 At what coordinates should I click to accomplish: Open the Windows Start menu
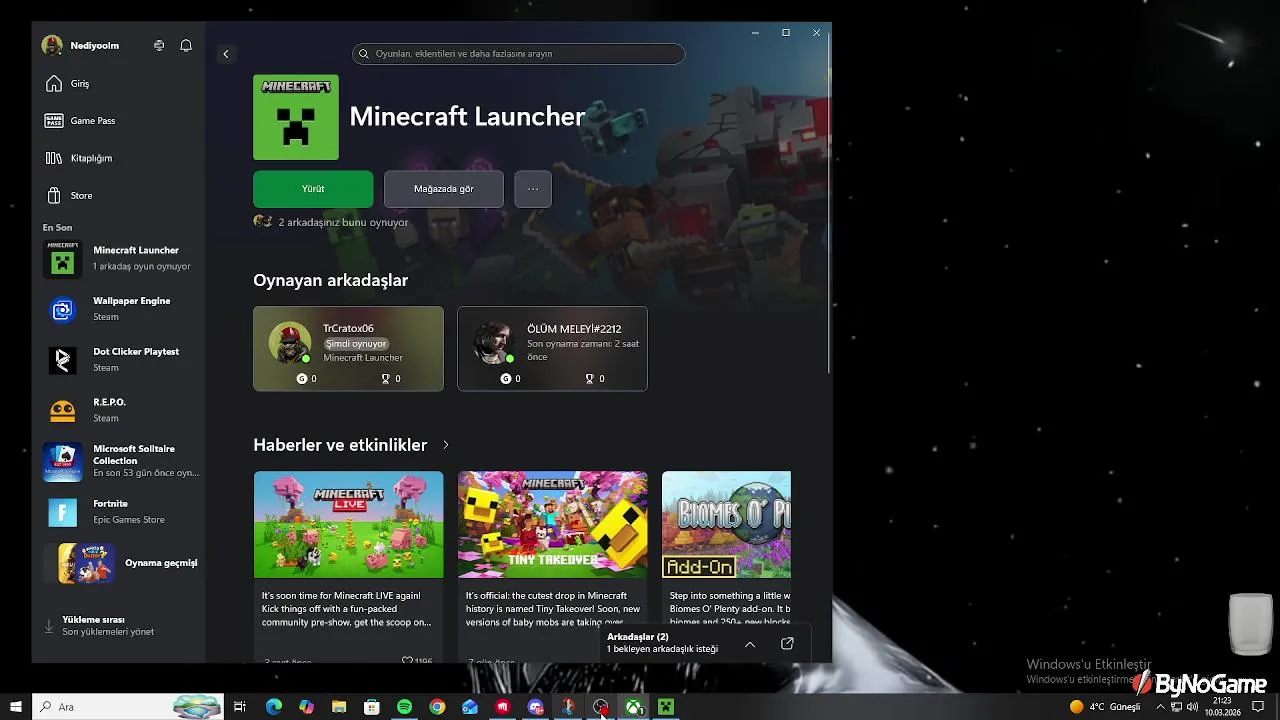pos(16,707)
